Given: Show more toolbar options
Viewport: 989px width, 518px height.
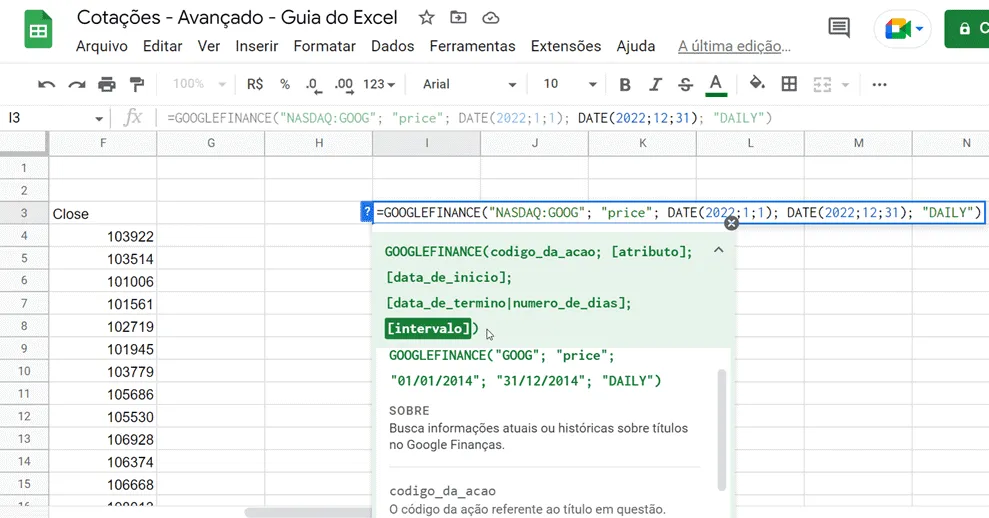Looking at the screenshot, I should point(879,85).
